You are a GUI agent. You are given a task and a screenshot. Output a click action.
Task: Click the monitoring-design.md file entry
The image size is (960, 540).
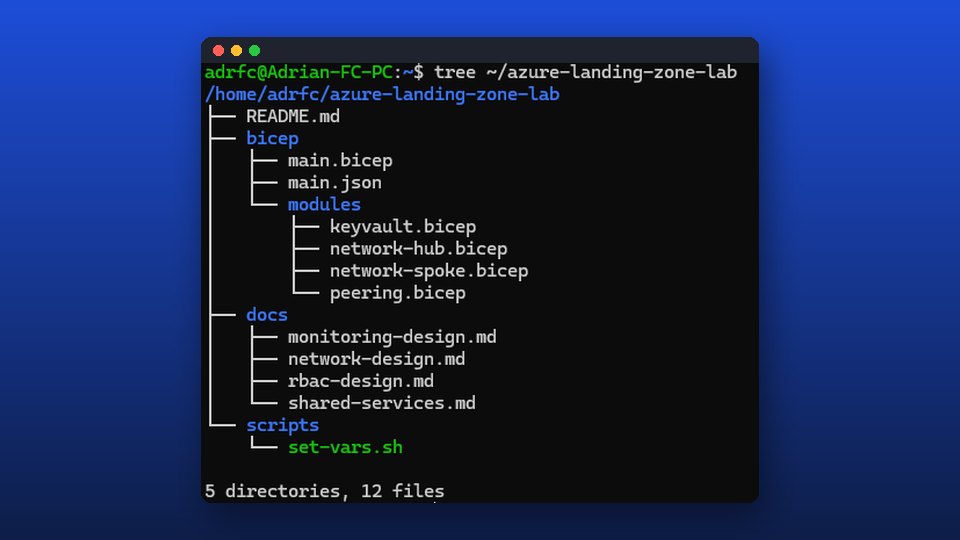[392, 337]
